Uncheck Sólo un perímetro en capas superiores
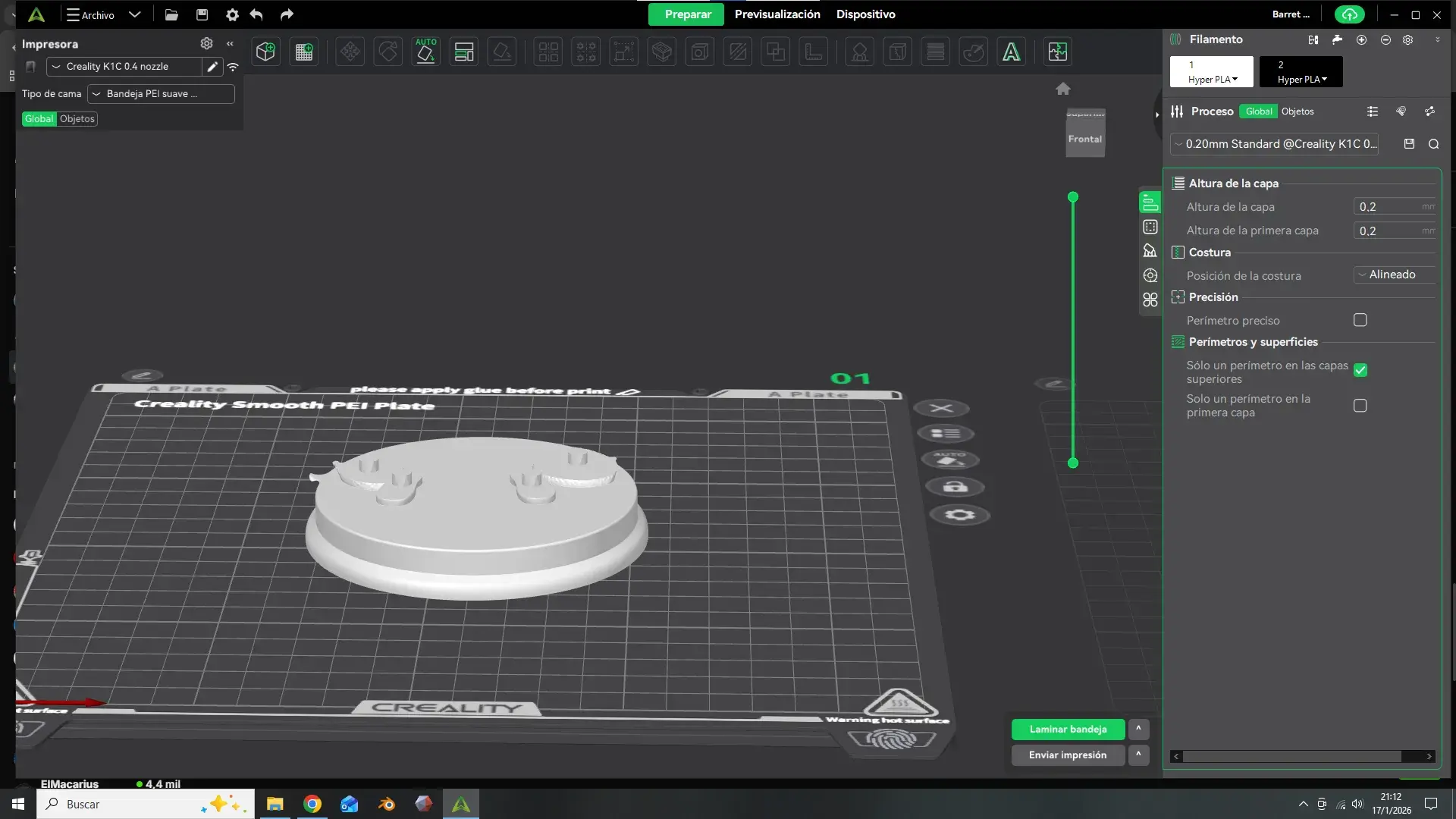The image size is (1456, 819). (x=1360, y=370)
